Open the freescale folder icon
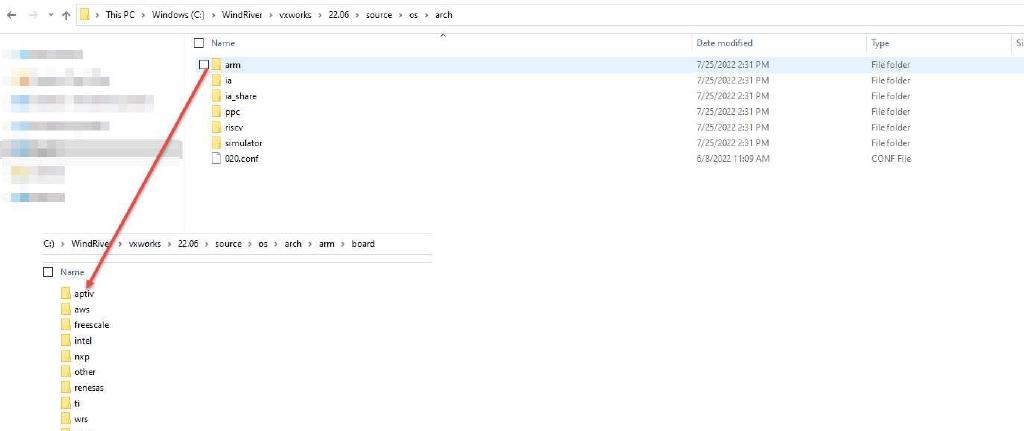The image size is (1024, 431). tap(66, 325)
